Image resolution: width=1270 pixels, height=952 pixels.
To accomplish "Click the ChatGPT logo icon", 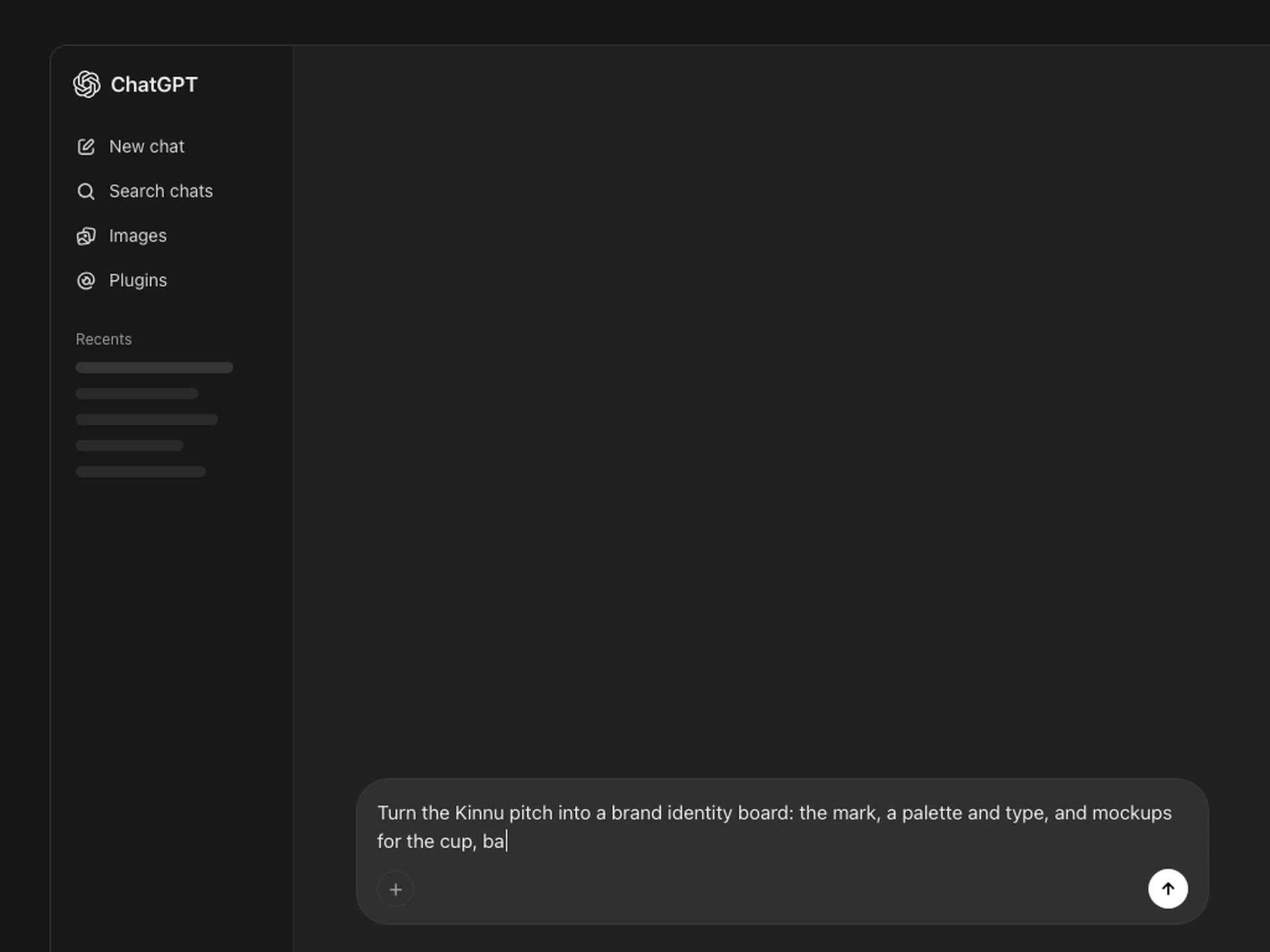I will click(87, 85).
